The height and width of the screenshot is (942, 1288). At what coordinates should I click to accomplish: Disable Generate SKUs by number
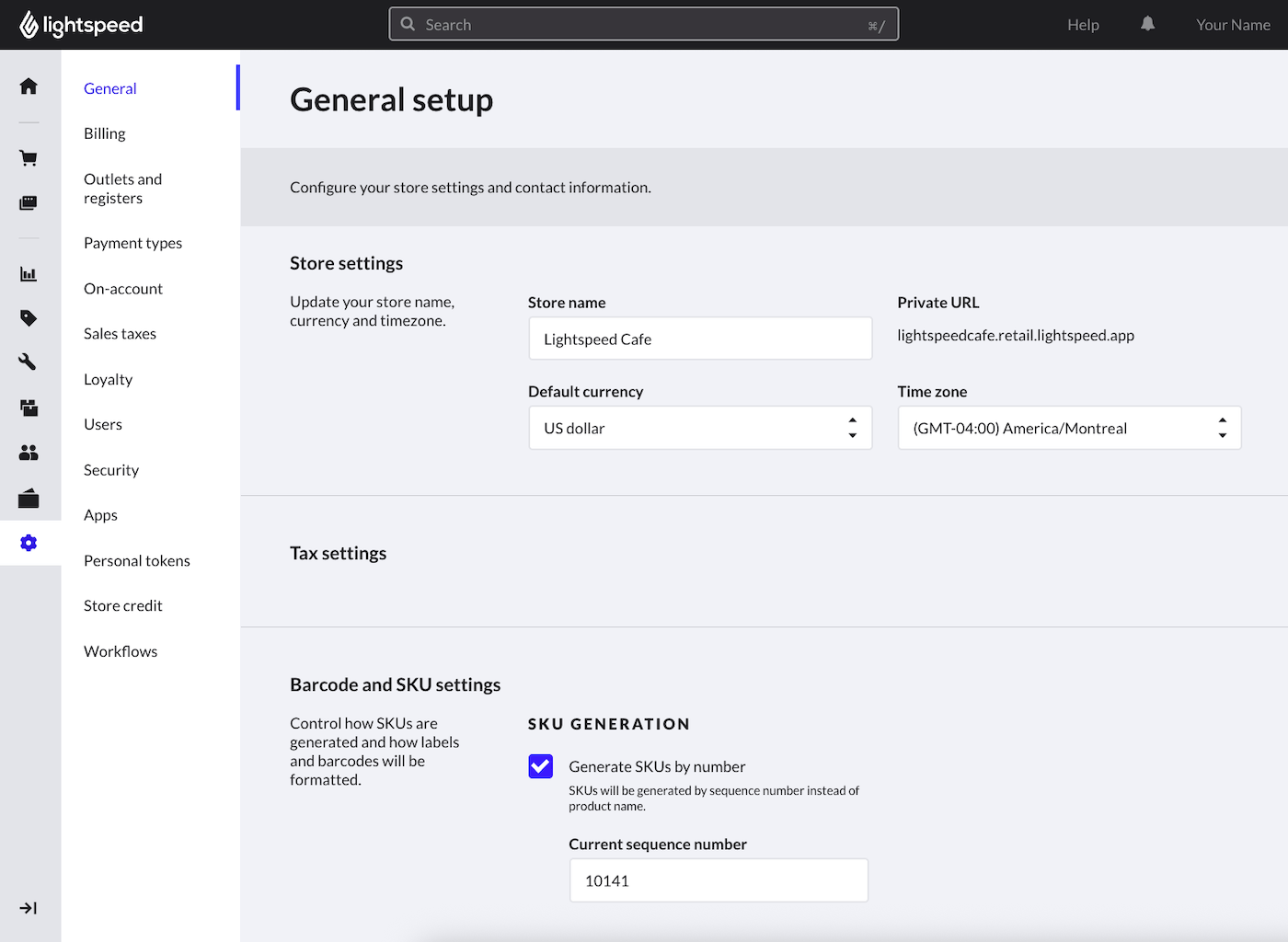coord(540,765)
